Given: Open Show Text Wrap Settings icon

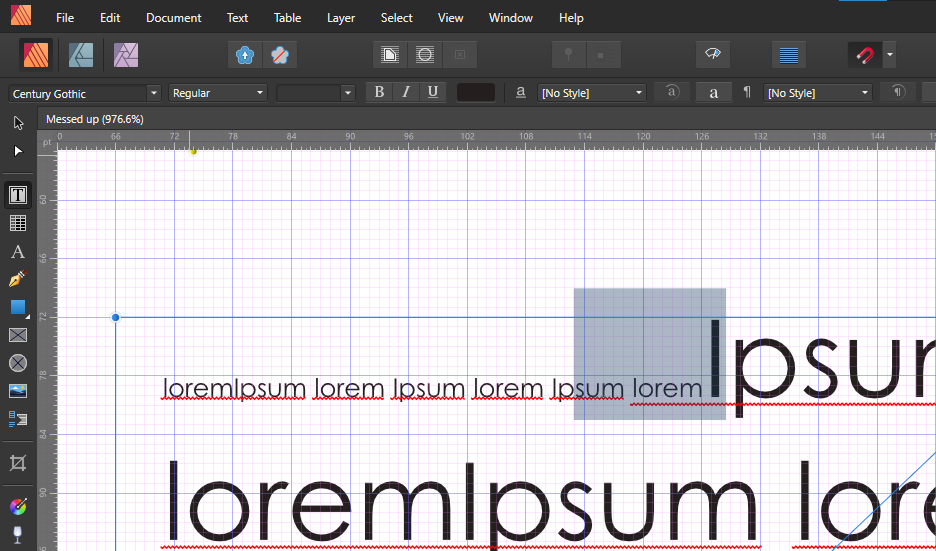Looking at the screenshot, I should 390,55.
